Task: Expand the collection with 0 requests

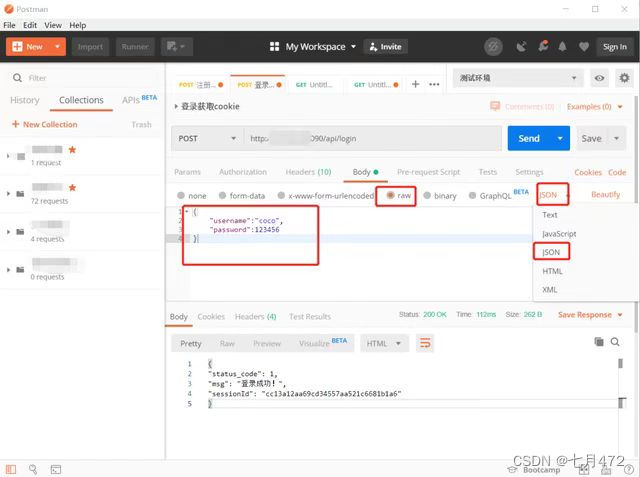Action: tap(8, 270)
